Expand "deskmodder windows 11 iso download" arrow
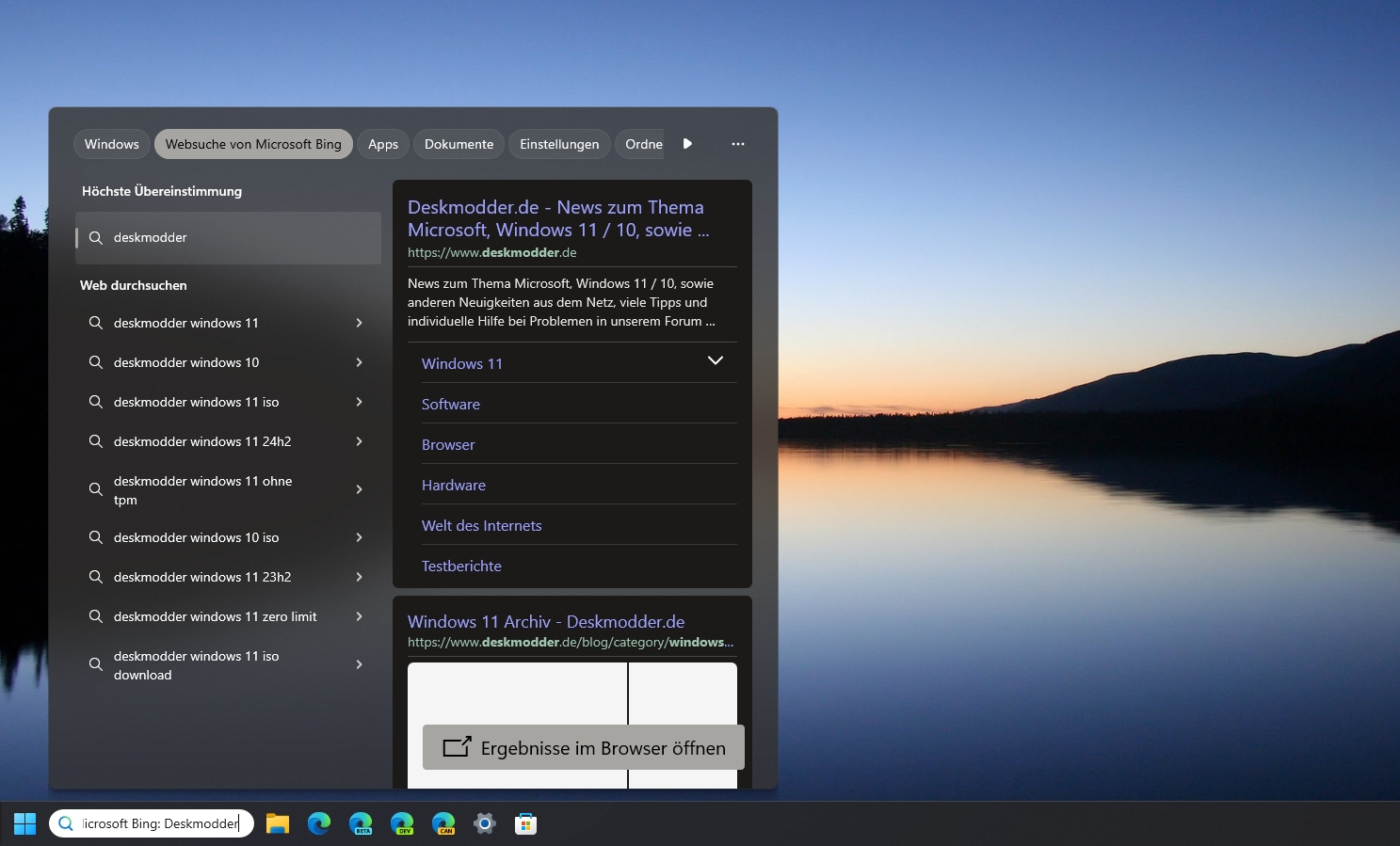 [x=359, y=664]
